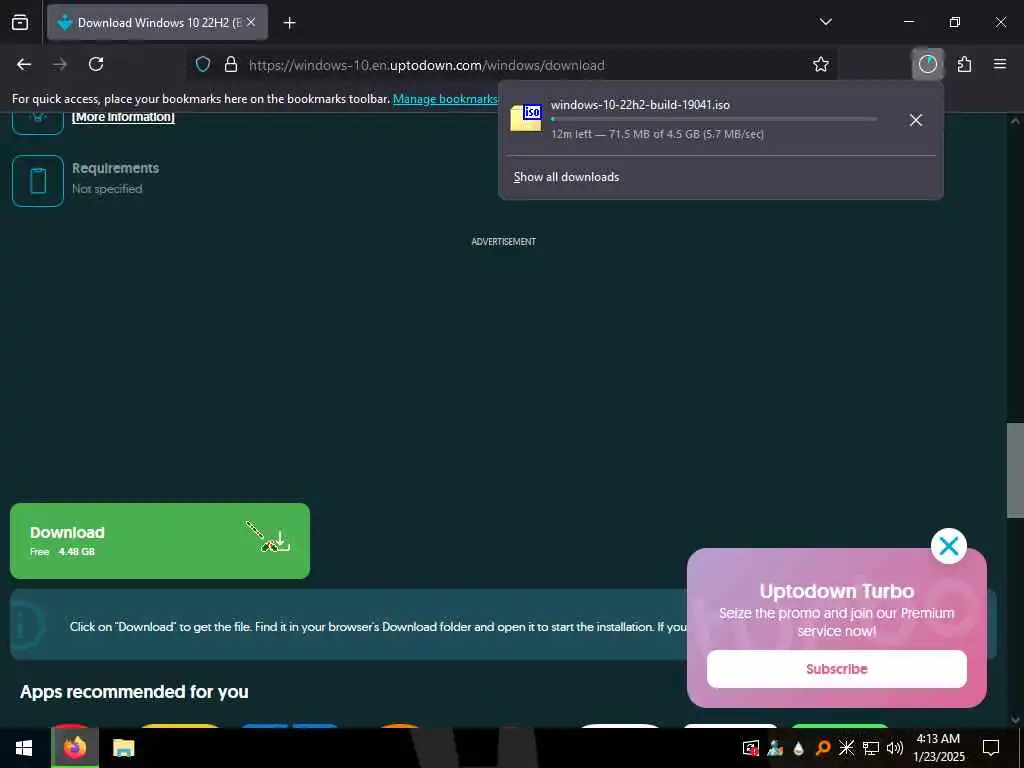Open the network tray icon
1024x768 pixels.
(871, 748)
